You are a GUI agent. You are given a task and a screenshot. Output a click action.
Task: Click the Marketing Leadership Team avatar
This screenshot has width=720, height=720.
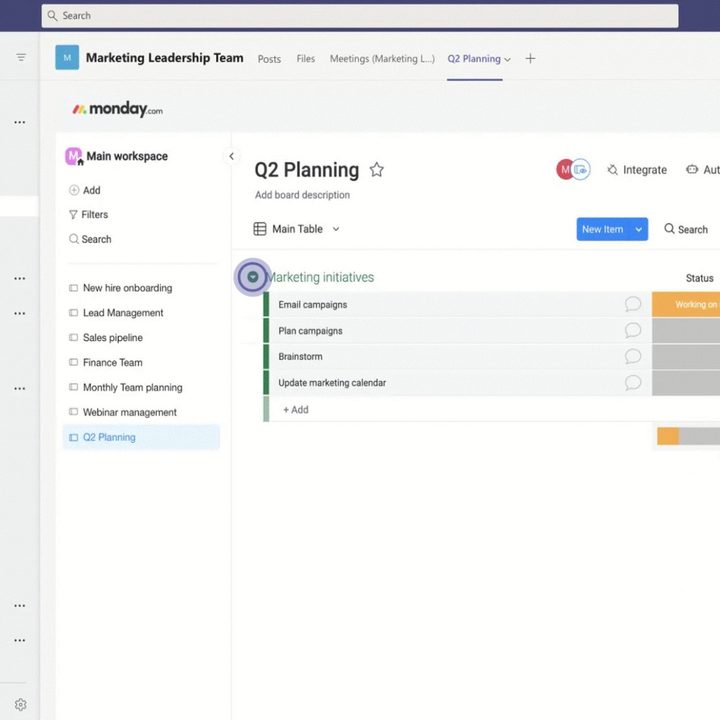point(67,57)
